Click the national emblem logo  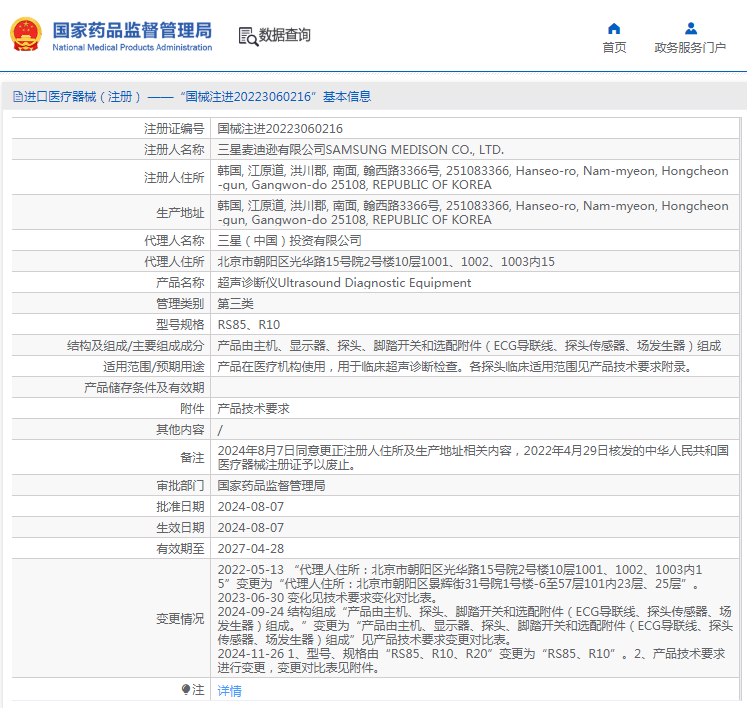[26, 34]
